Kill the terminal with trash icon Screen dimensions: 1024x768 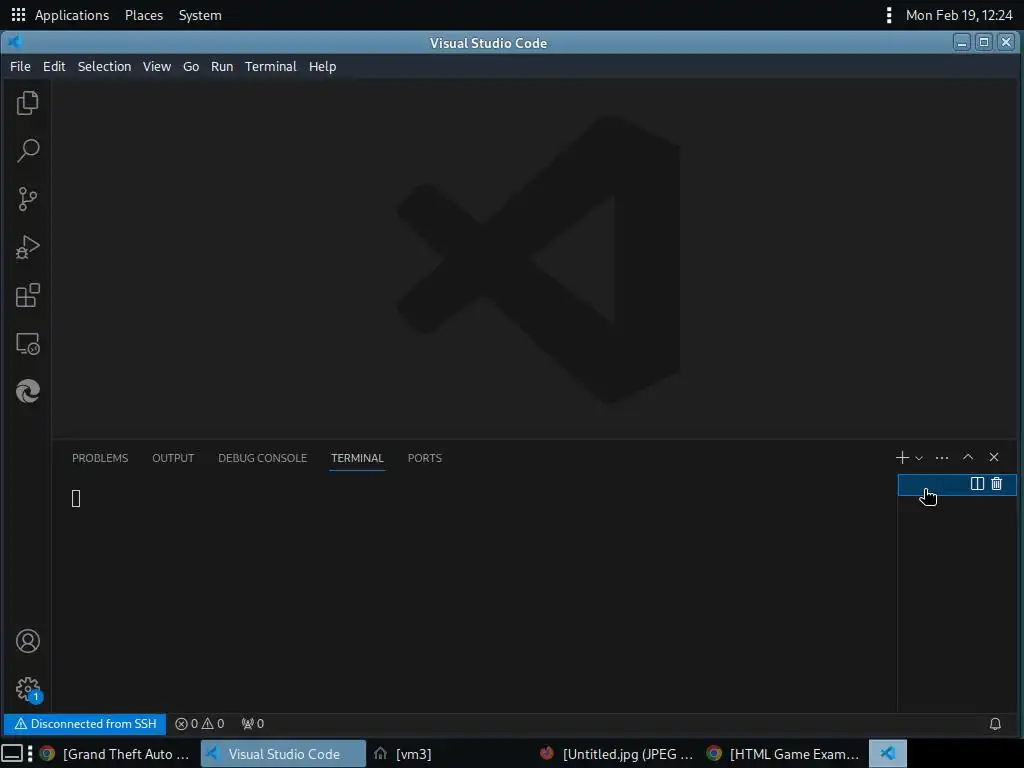997,484
